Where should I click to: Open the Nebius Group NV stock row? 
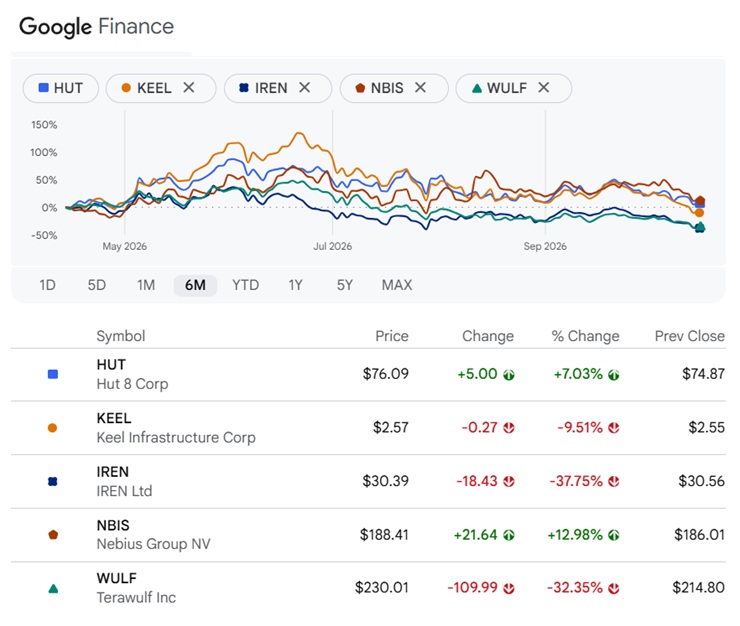(368, 535)
